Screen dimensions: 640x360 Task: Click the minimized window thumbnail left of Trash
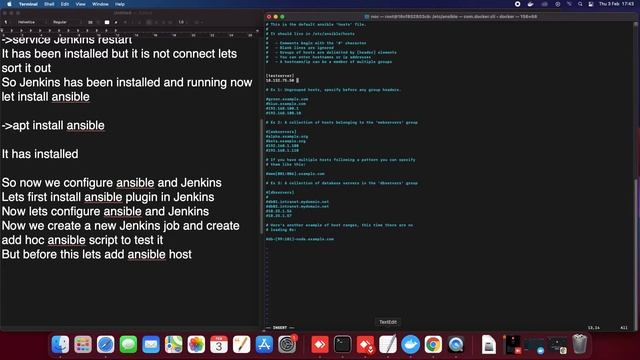click(x=558, y=344)
